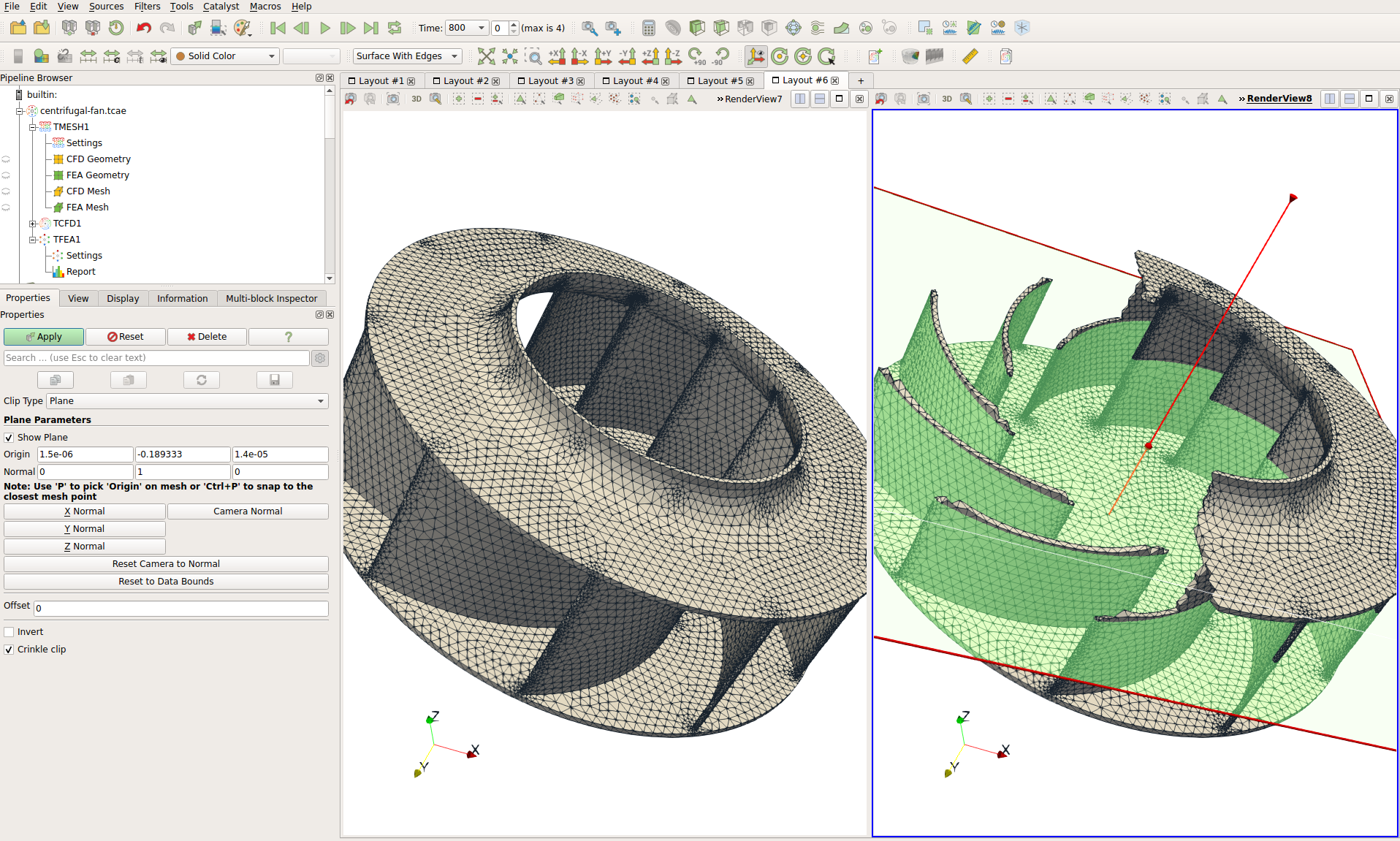Disable the Crinkle clip checkbox
This screenshot has height=841, width=1400.
coord(9,650)
